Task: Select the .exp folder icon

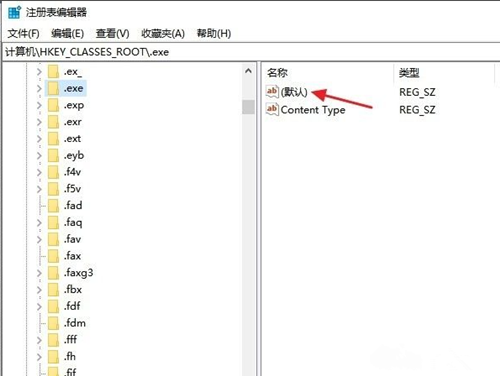Action: pos(53,105)
